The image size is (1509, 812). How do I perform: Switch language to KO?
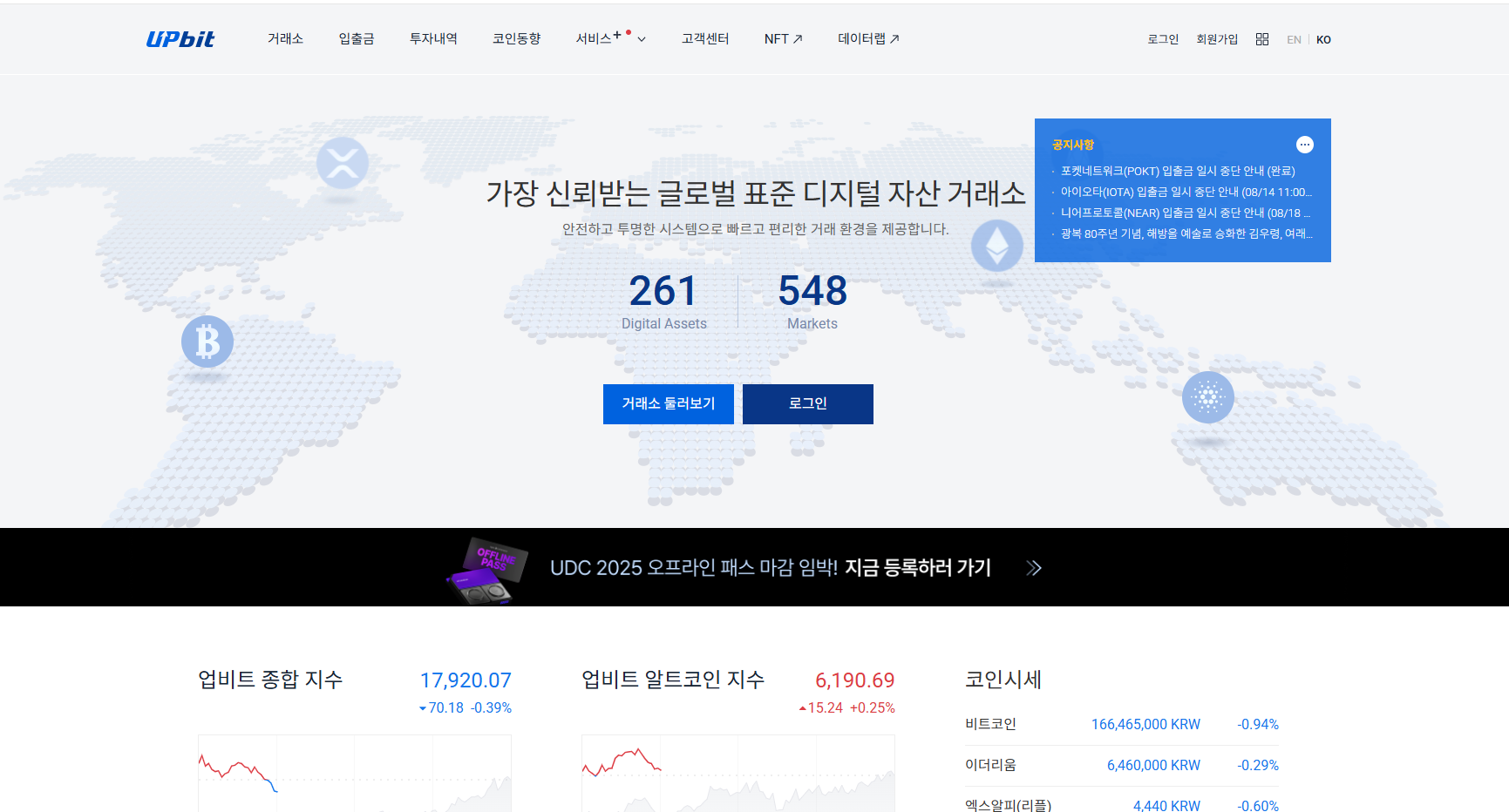[x=1323, y=40]
